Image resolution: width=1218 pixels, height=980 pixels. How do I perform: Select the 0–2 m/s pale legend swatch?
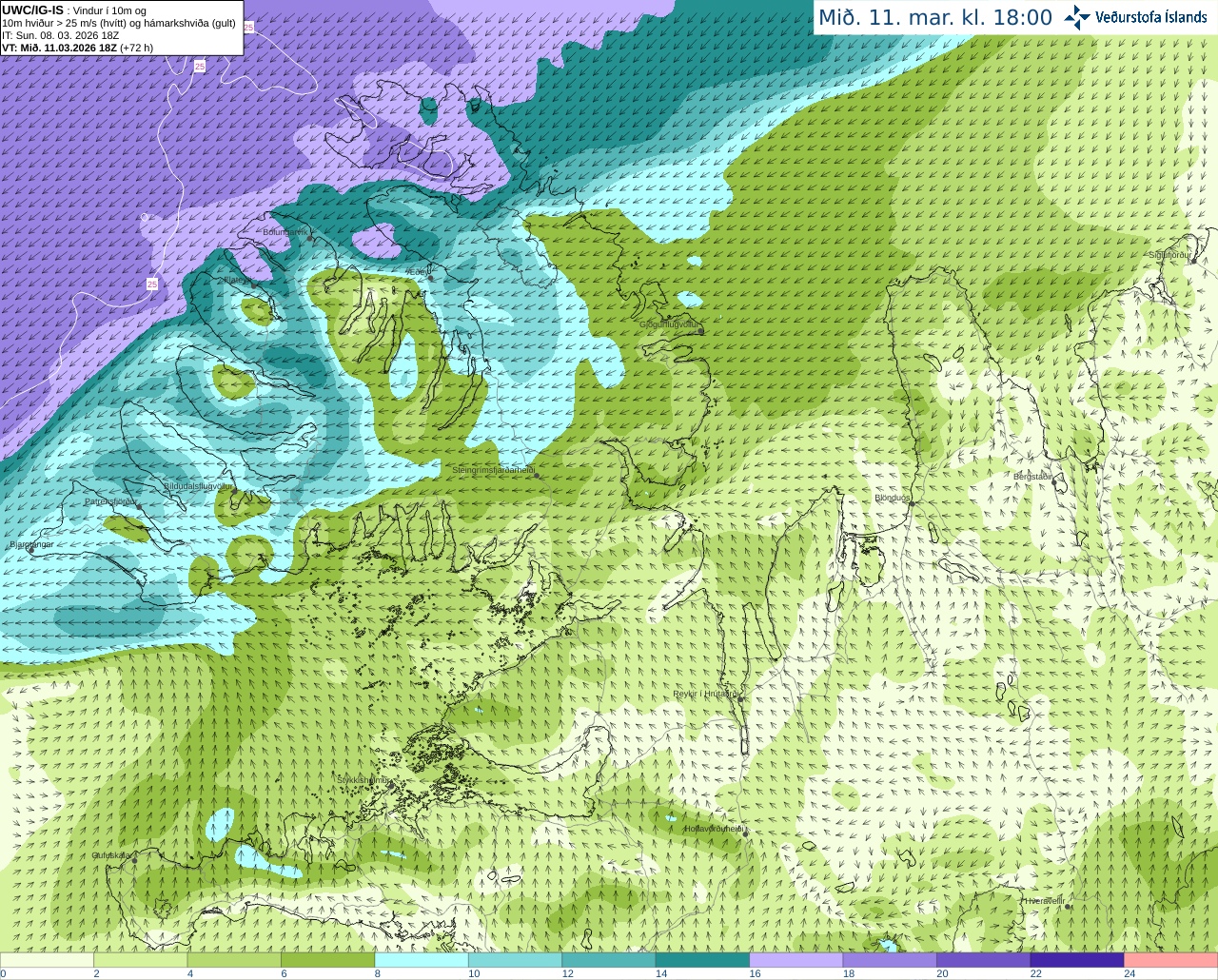(47, 960)
